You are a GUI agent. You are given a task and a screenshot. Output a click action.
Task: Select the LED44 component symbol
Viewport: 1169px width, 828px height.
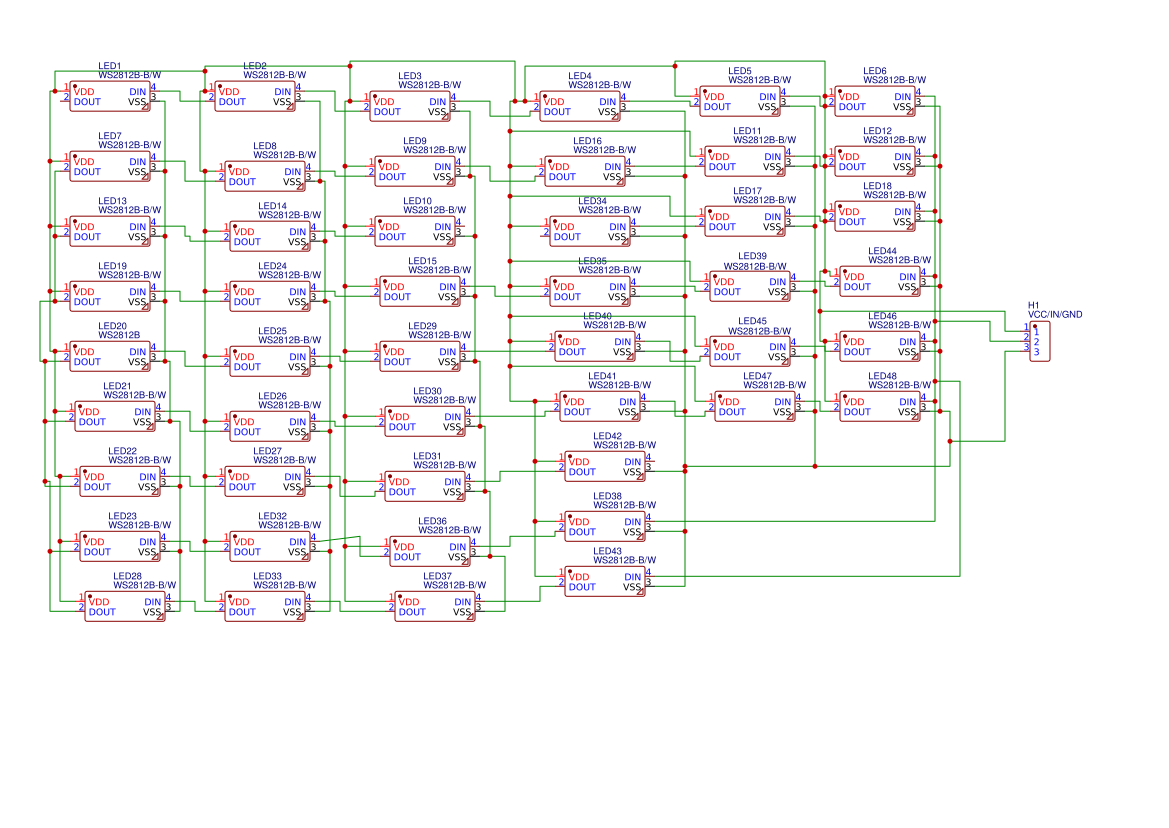[x=880, y=282]
